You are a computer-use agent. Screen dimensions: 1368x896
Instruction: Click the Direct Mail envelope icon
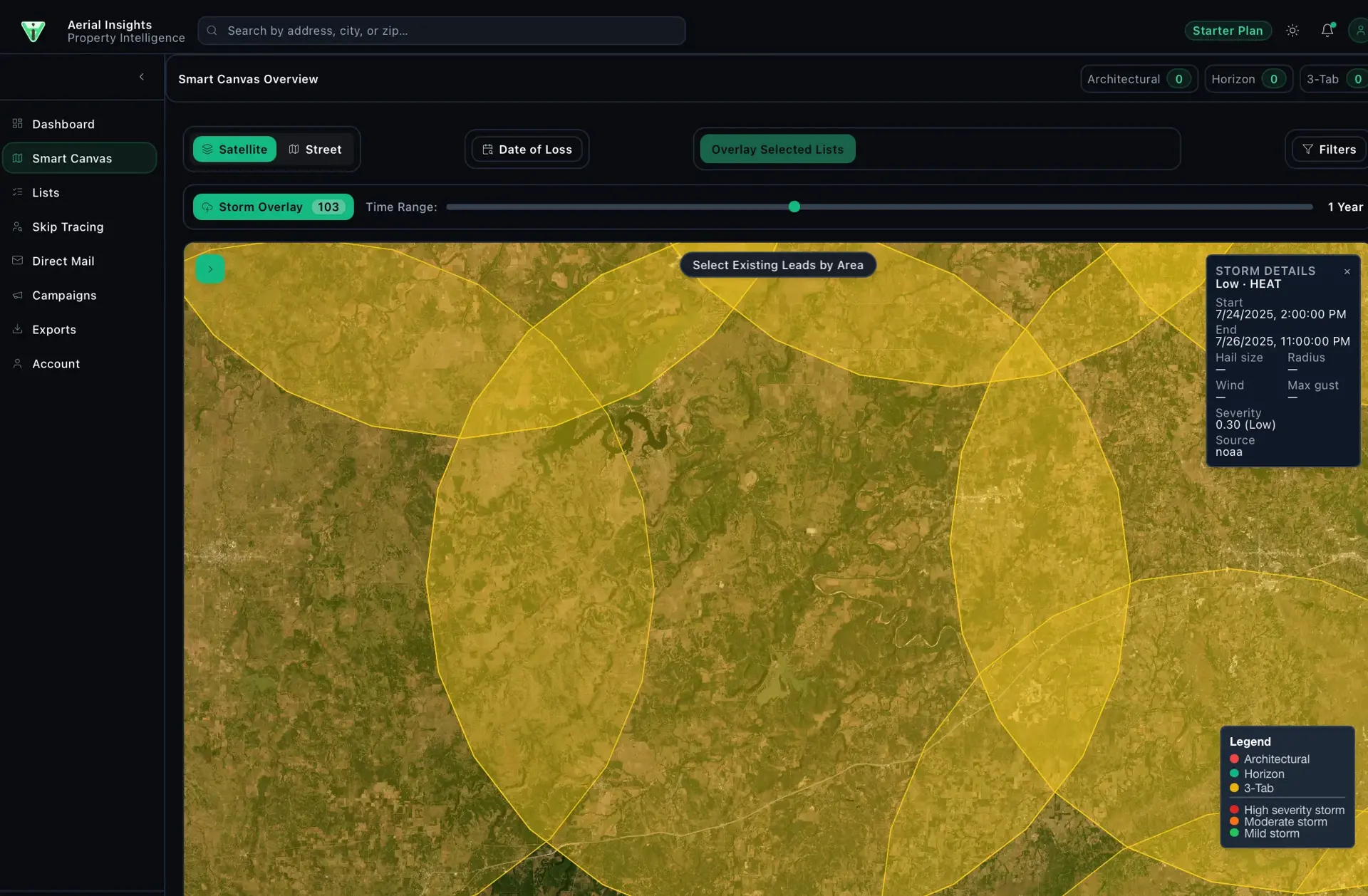tap(18, 261)
